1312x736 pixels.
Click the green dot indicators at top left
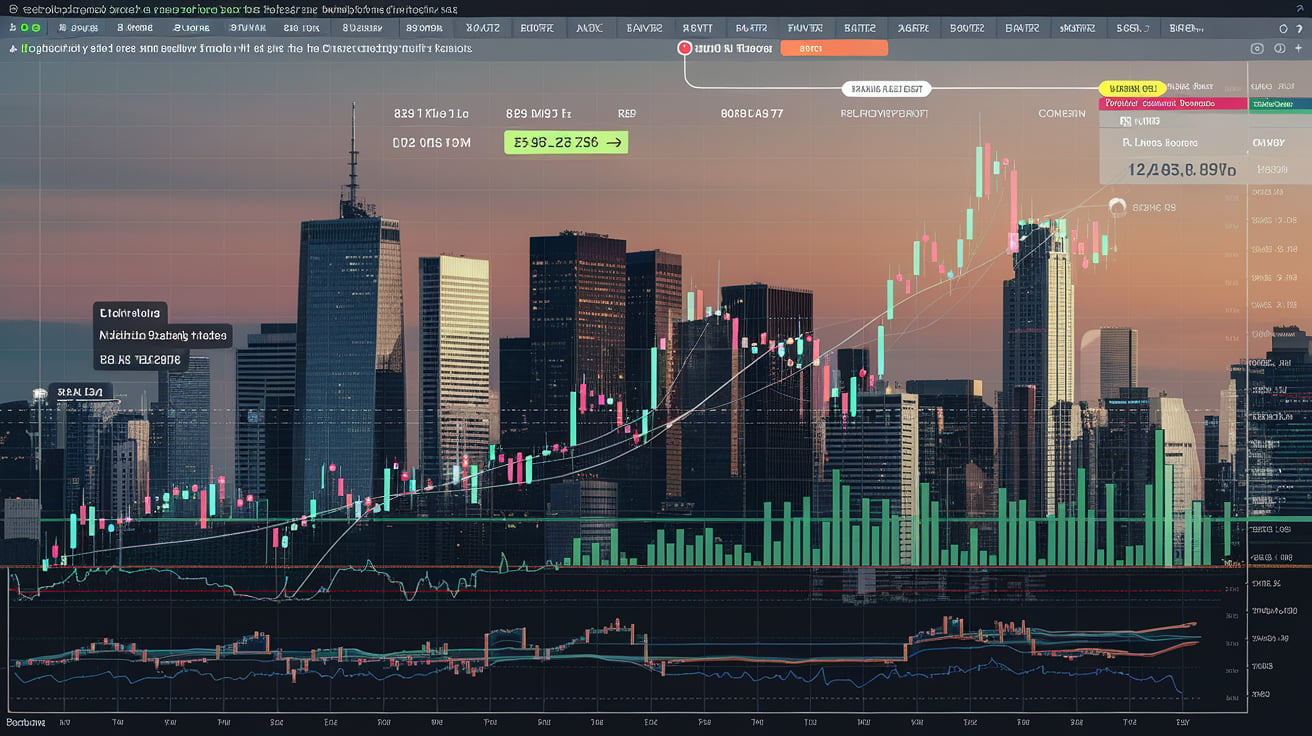[x=30, y=28]
